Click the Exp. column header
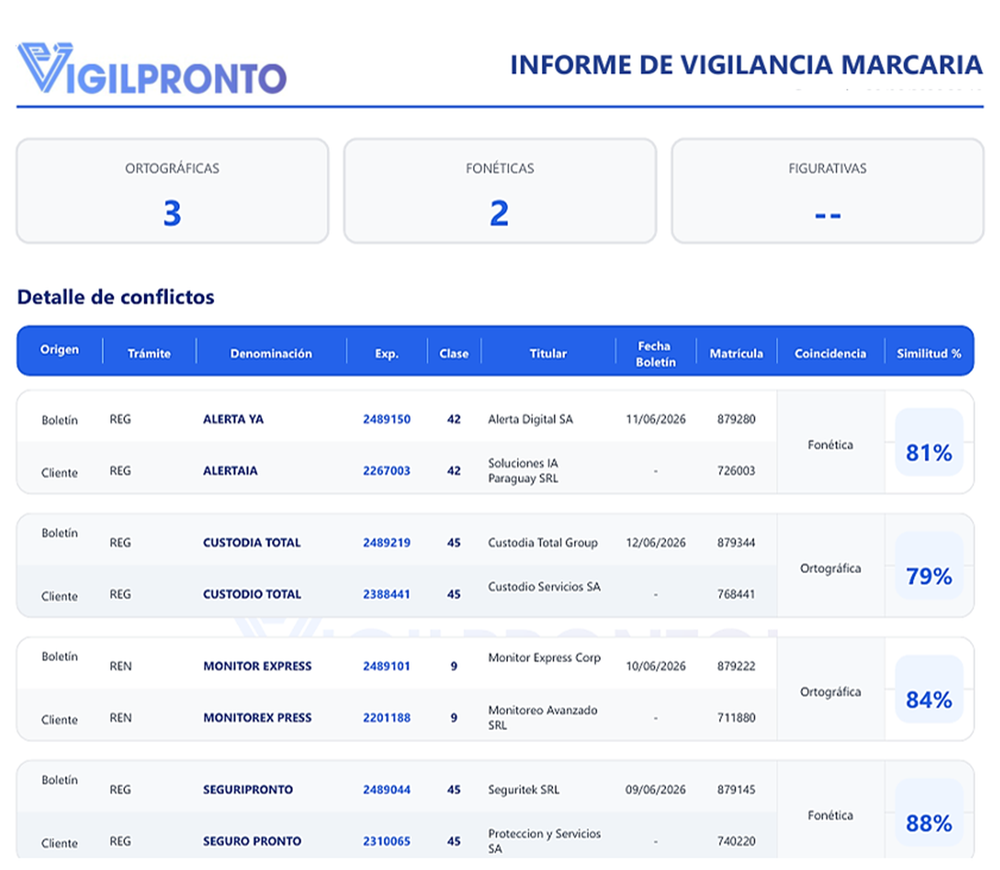 click(386, 353)
